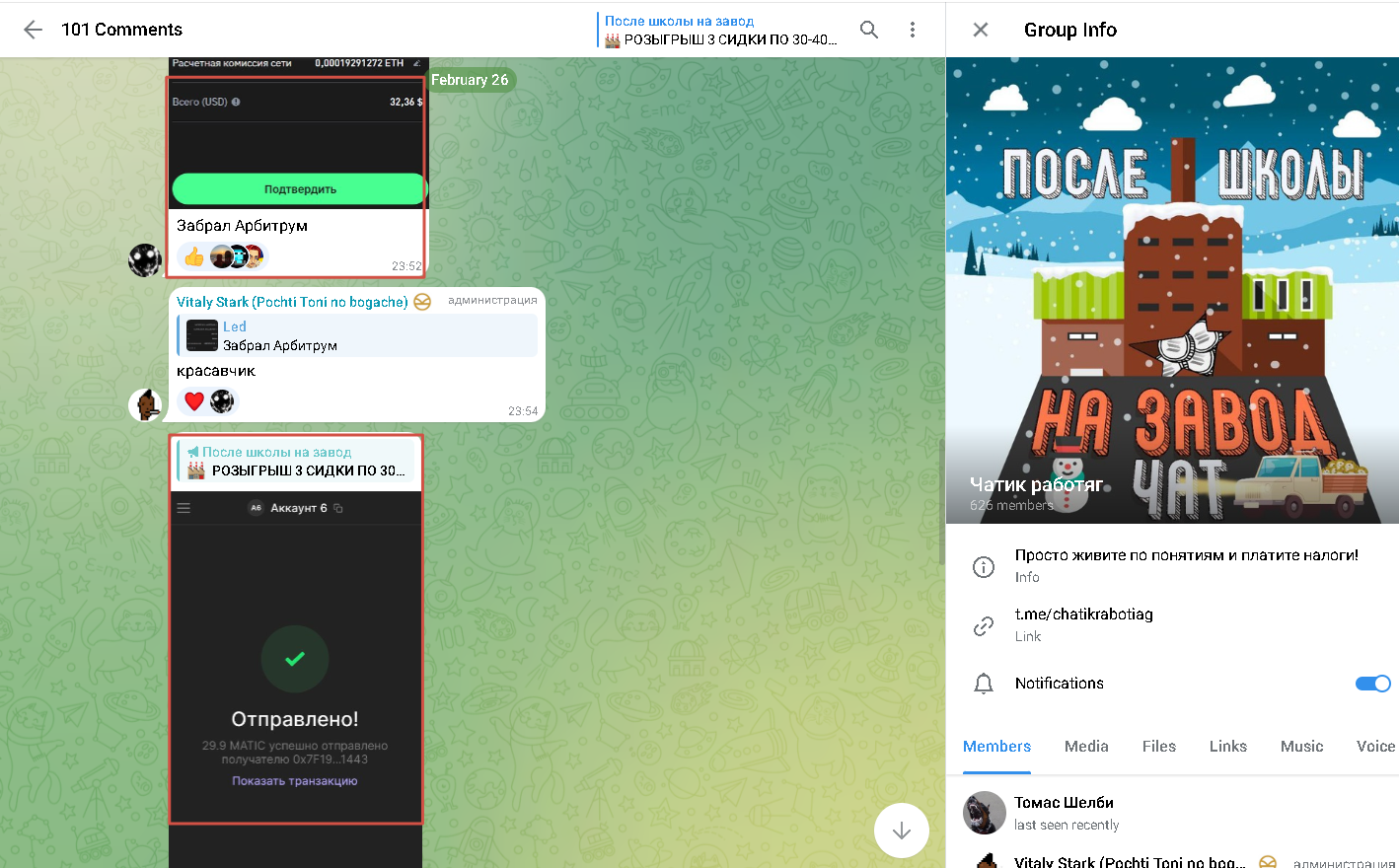Switch to the Members tab
1399x868 pixels.
tap(996, 747)
